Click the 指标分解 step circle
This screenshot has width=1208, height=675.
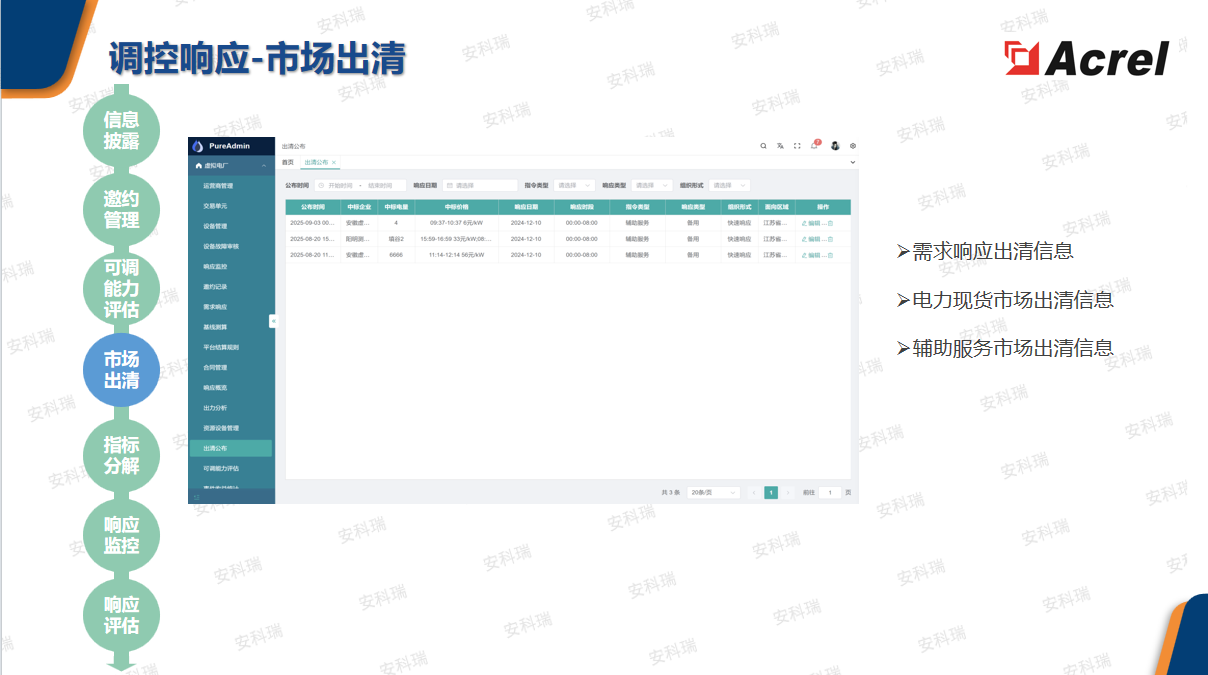(x=121, y=455)
